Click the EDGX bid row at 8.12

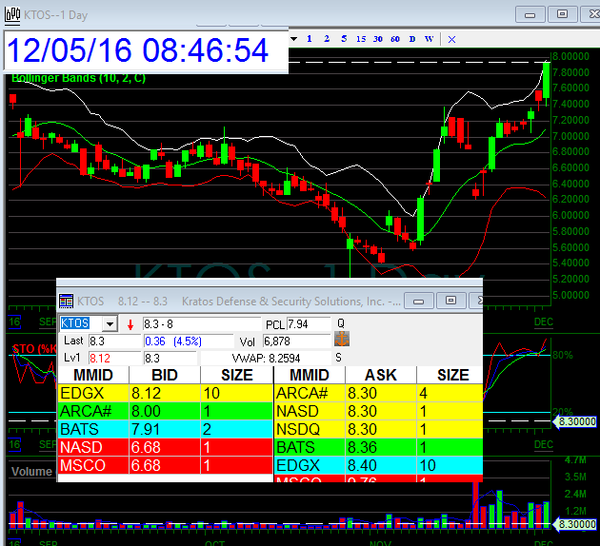[164, 394]
